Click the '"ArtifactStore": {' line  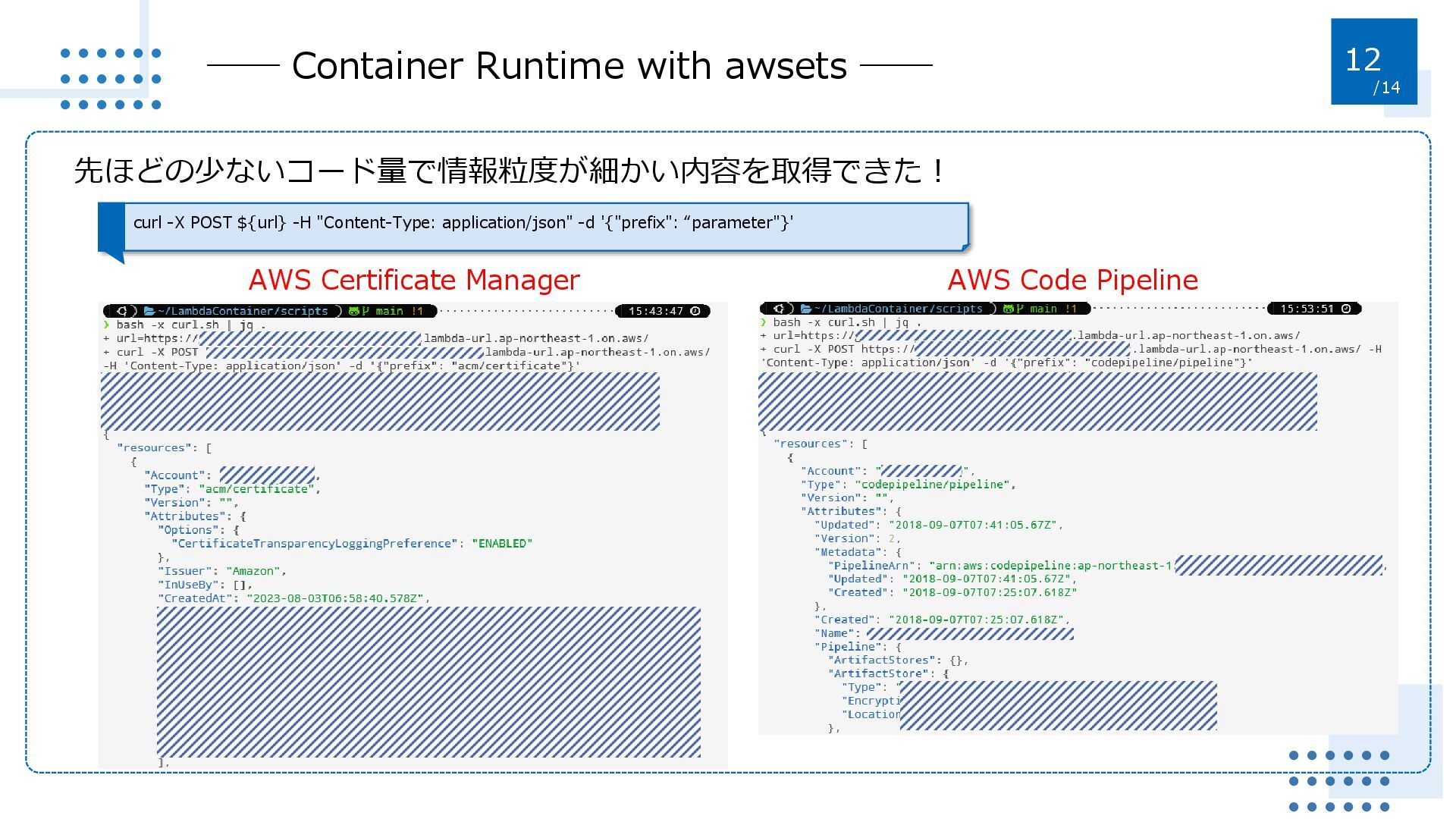click(889, 673)
